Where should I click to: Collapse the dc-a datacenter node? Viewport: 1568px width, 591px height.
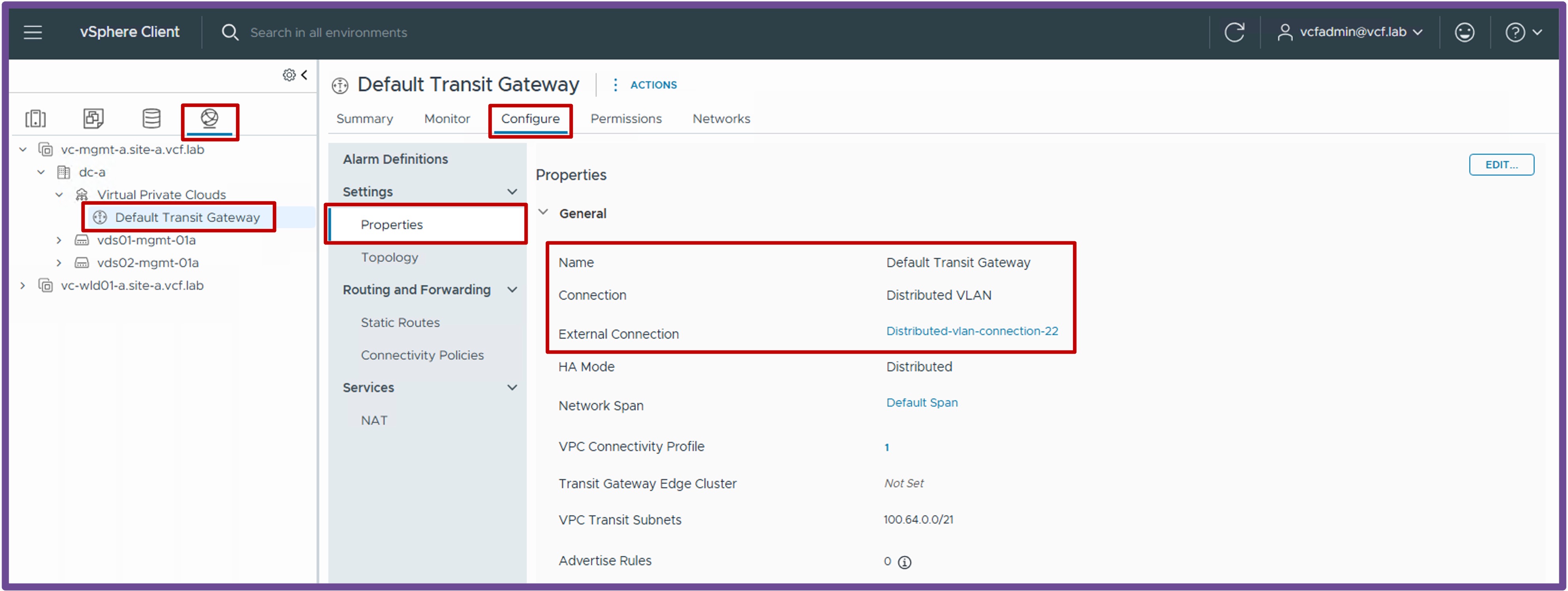pyautogui.click(x=41, y=172)
